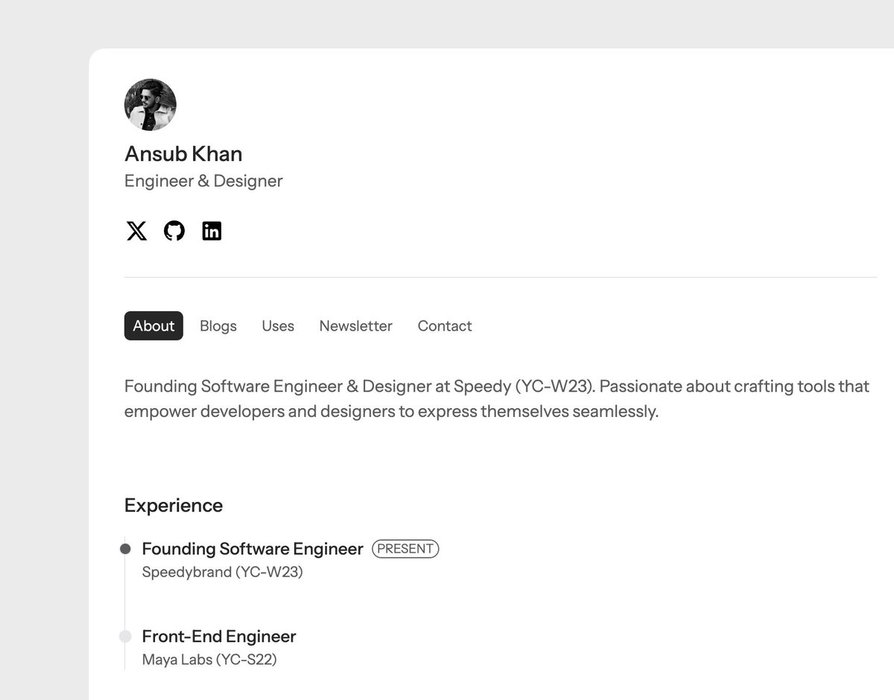Image resolution: width=894 pixels, height=700 pixels.
Task: Go to the Newsletter tab
Action: [x=356, y=326]
